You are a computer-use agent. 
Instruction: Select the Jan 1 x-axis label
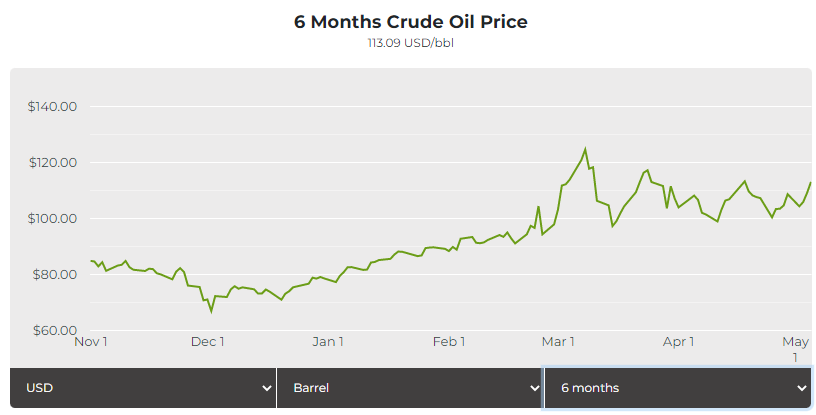tap(329, 342)
